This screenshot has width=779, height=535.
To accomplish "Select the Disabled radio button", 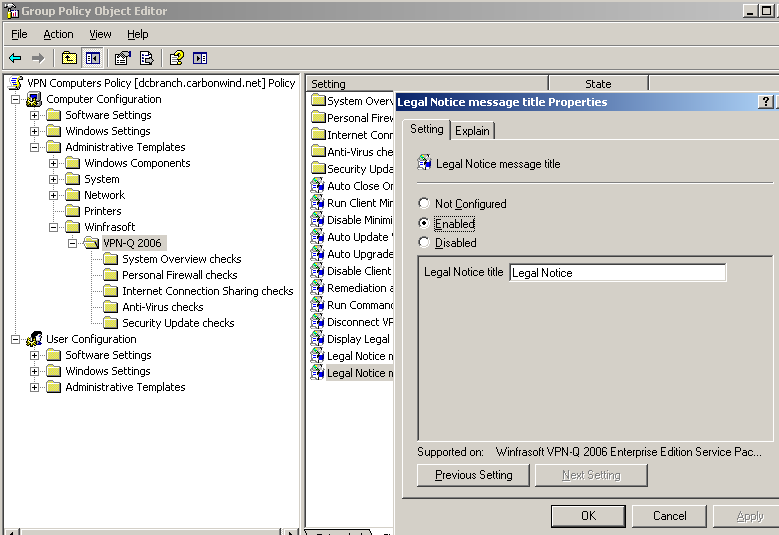I will coord(424,242).
